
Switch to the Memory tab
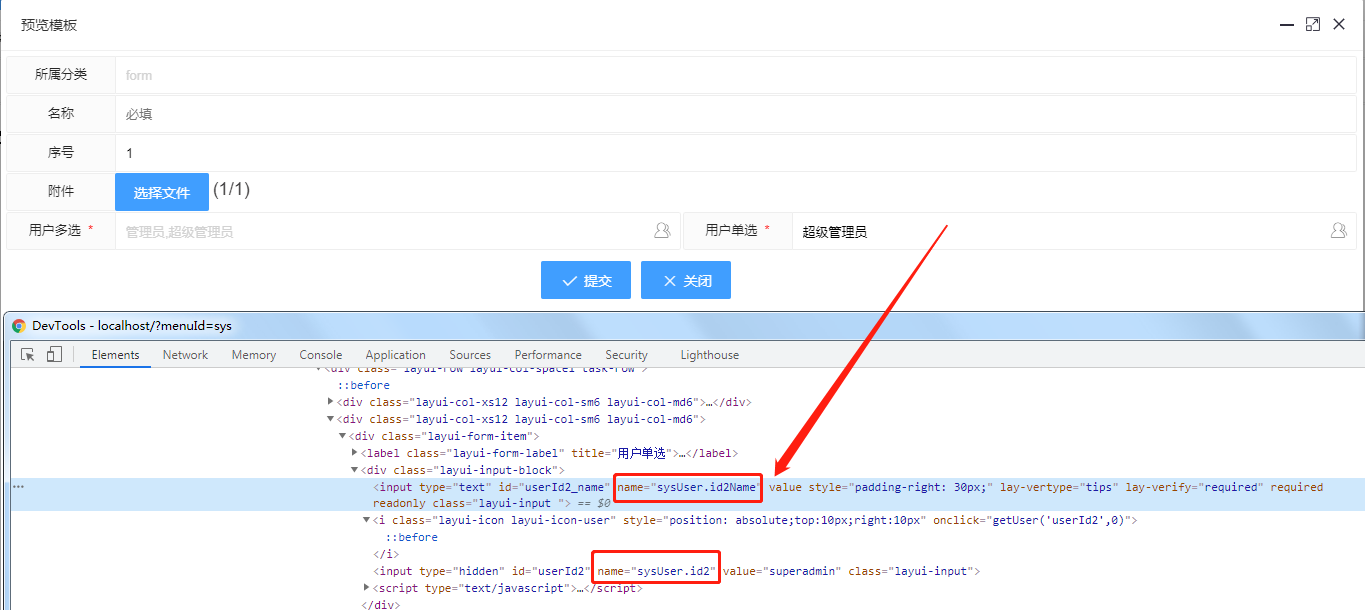(253, 354)
